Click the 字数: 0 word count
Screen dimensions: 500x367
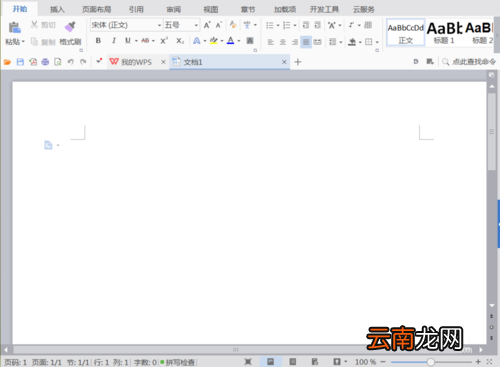(145, 362)
